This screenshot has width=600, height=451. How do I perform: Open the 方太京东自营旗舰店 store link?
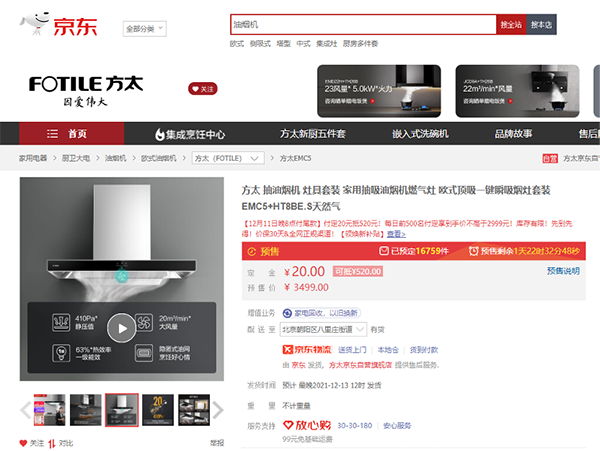pyautogui.click(x=360, y=365)
